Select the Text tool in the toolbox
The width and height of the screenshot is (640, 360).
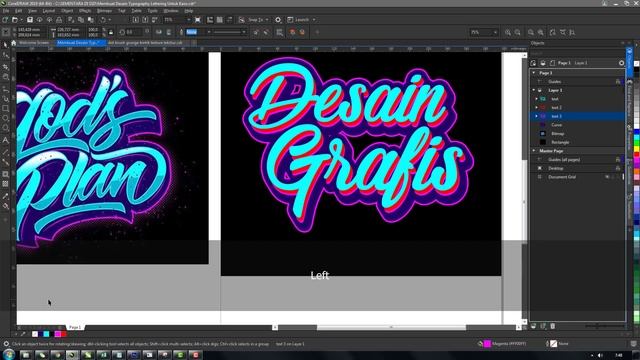(x=5, y=140)
